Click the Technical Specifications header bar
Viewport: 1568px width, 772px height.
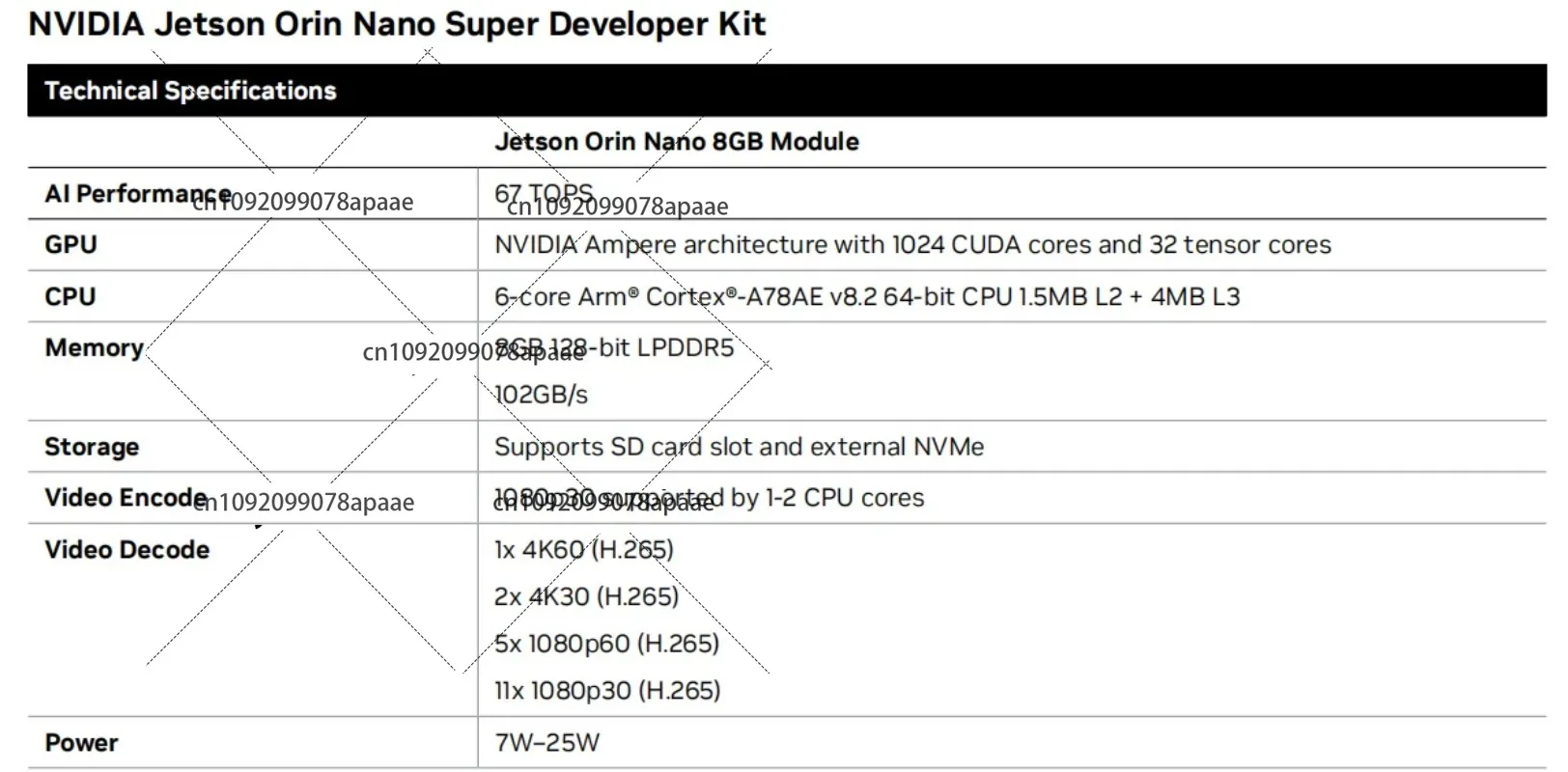pyautogui.click(x=190, y=91)
